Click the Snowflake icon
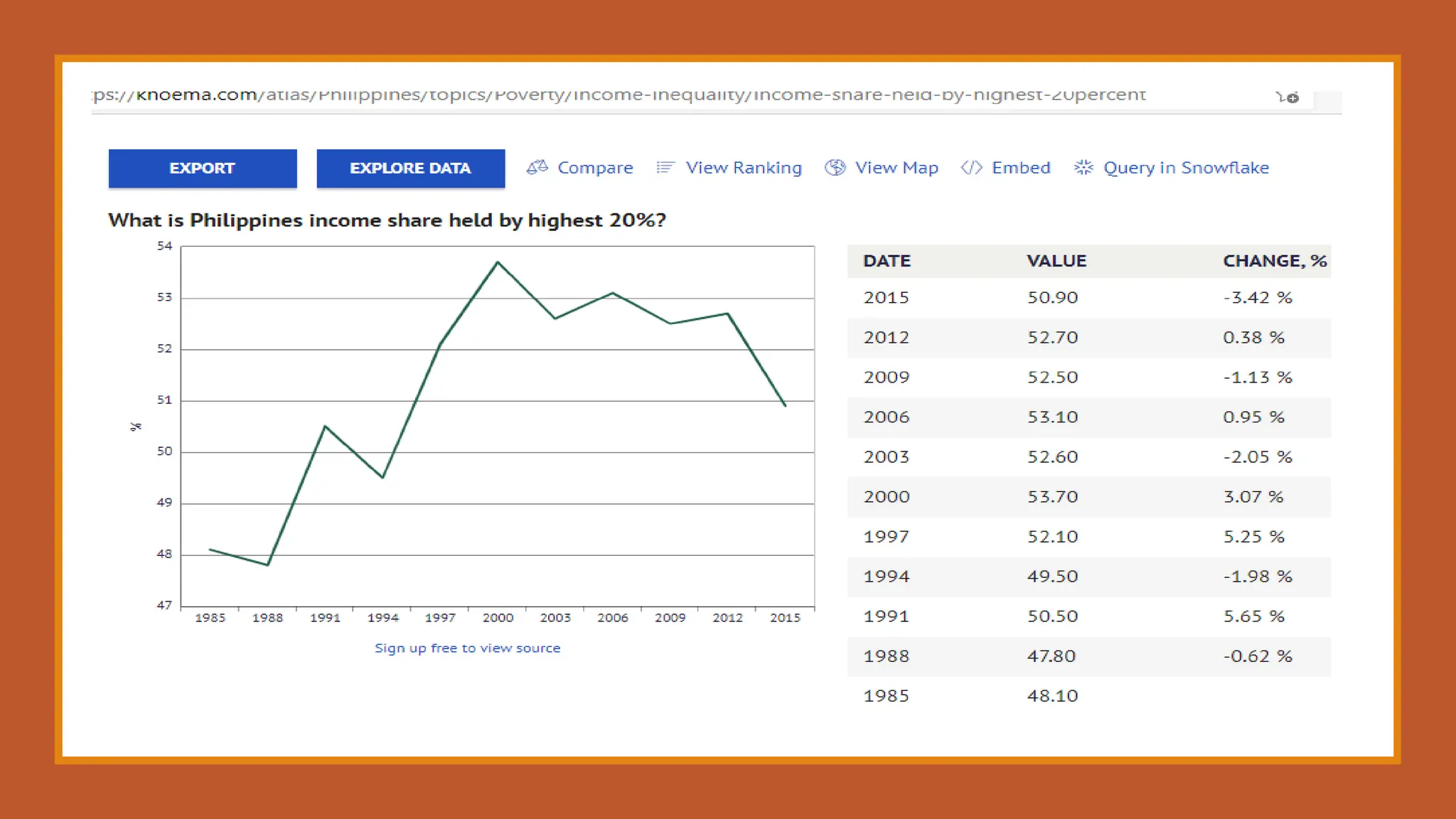1456x819 pixels. tap(1083, 167)
